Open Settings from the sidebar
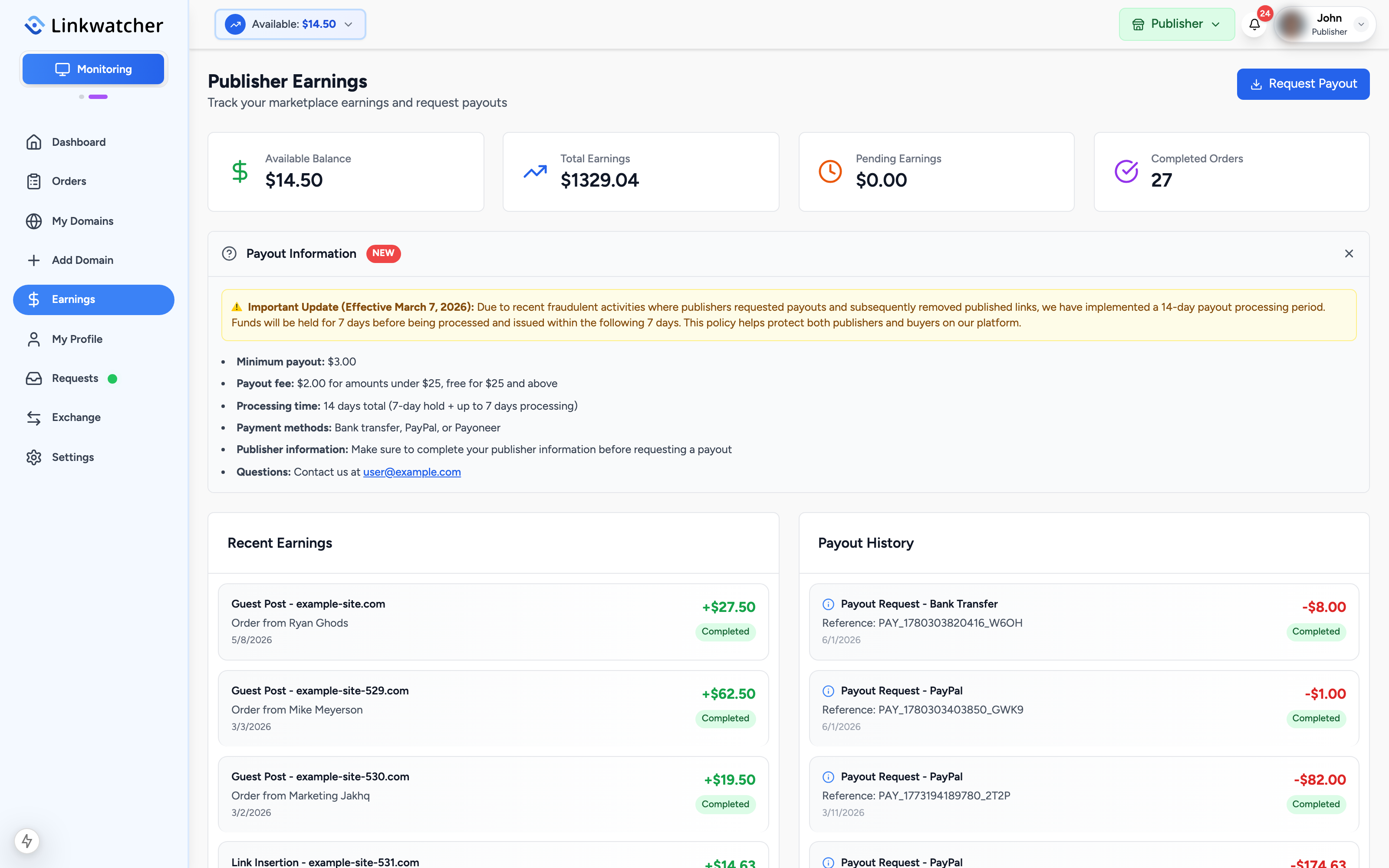Viewport: 1389px width, 868px height. [x=94, y=457]
